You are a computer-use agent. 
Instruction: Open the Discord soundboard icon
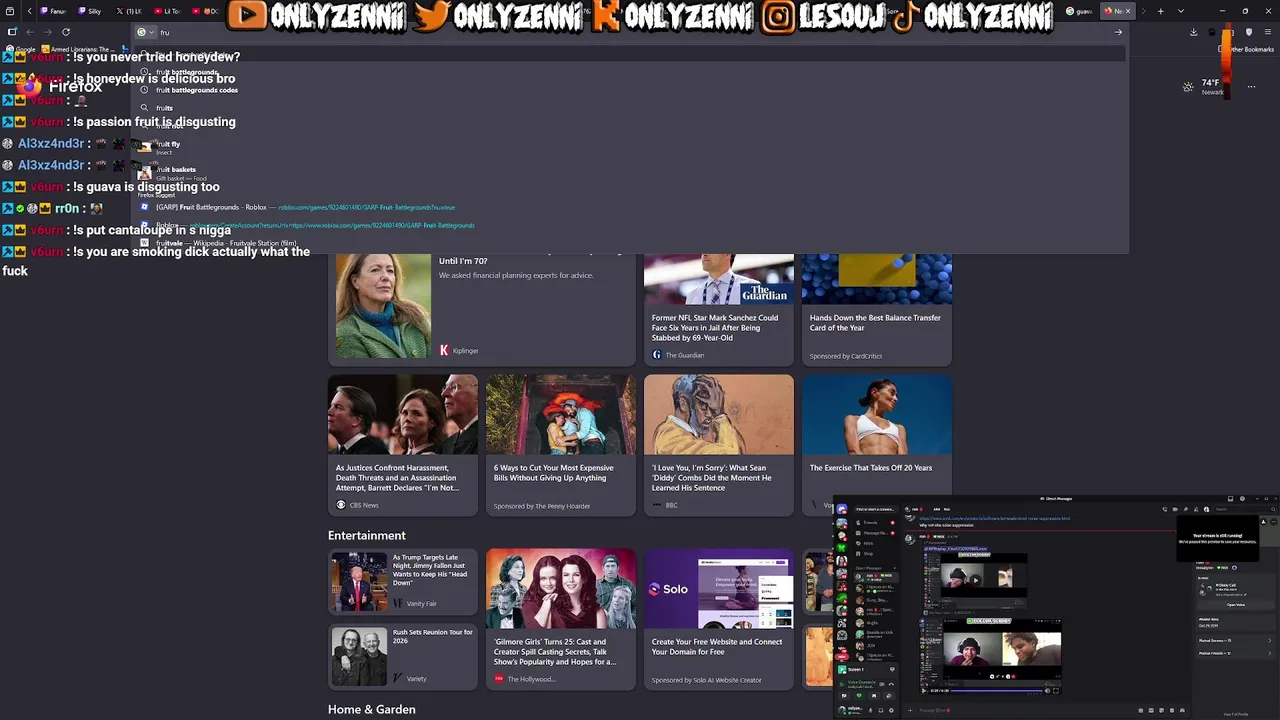click(x=889, y=696)
